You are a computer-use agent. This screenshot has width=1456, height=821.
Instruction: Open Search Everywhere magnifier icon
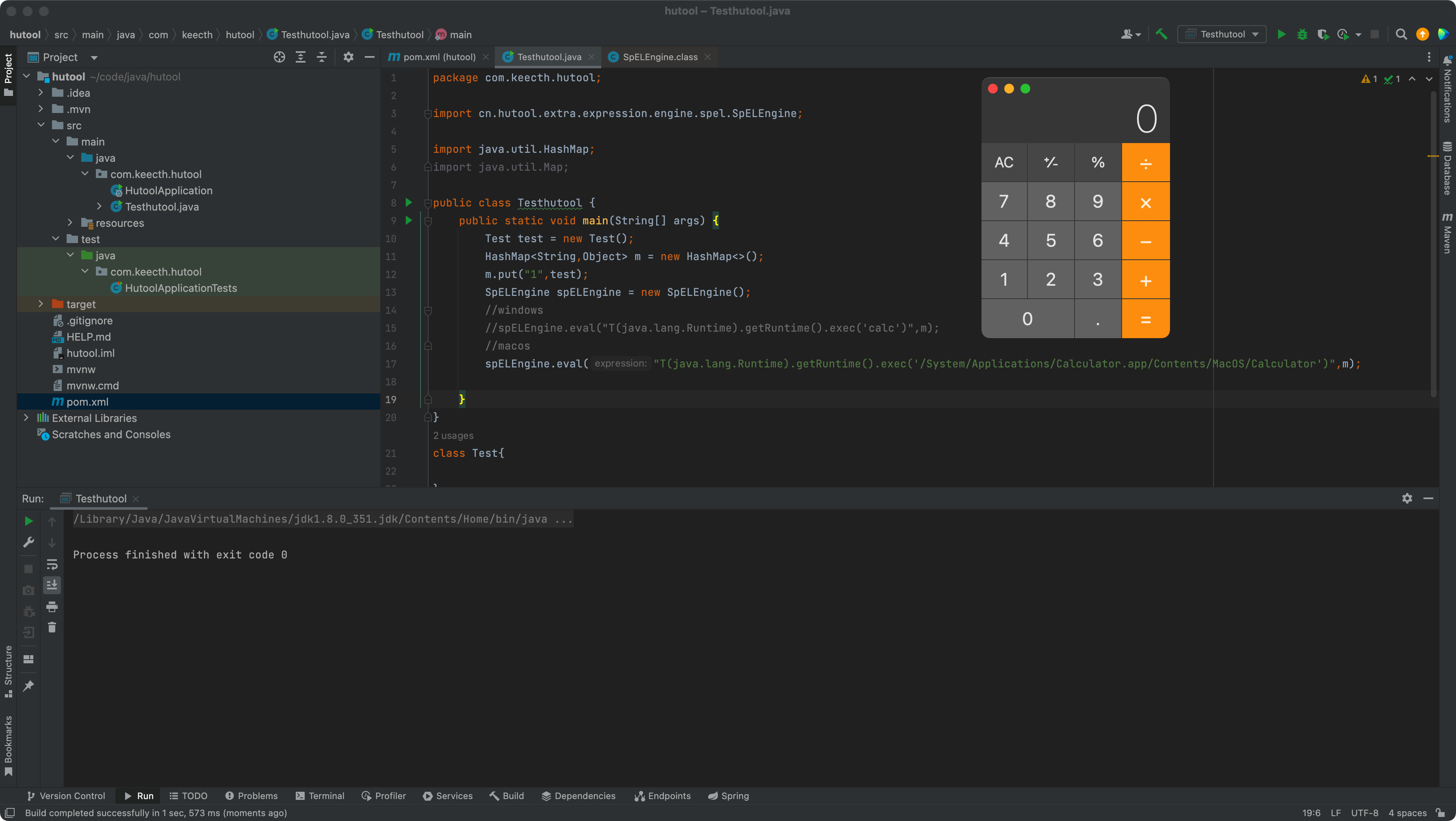(x=1401, y=35)
